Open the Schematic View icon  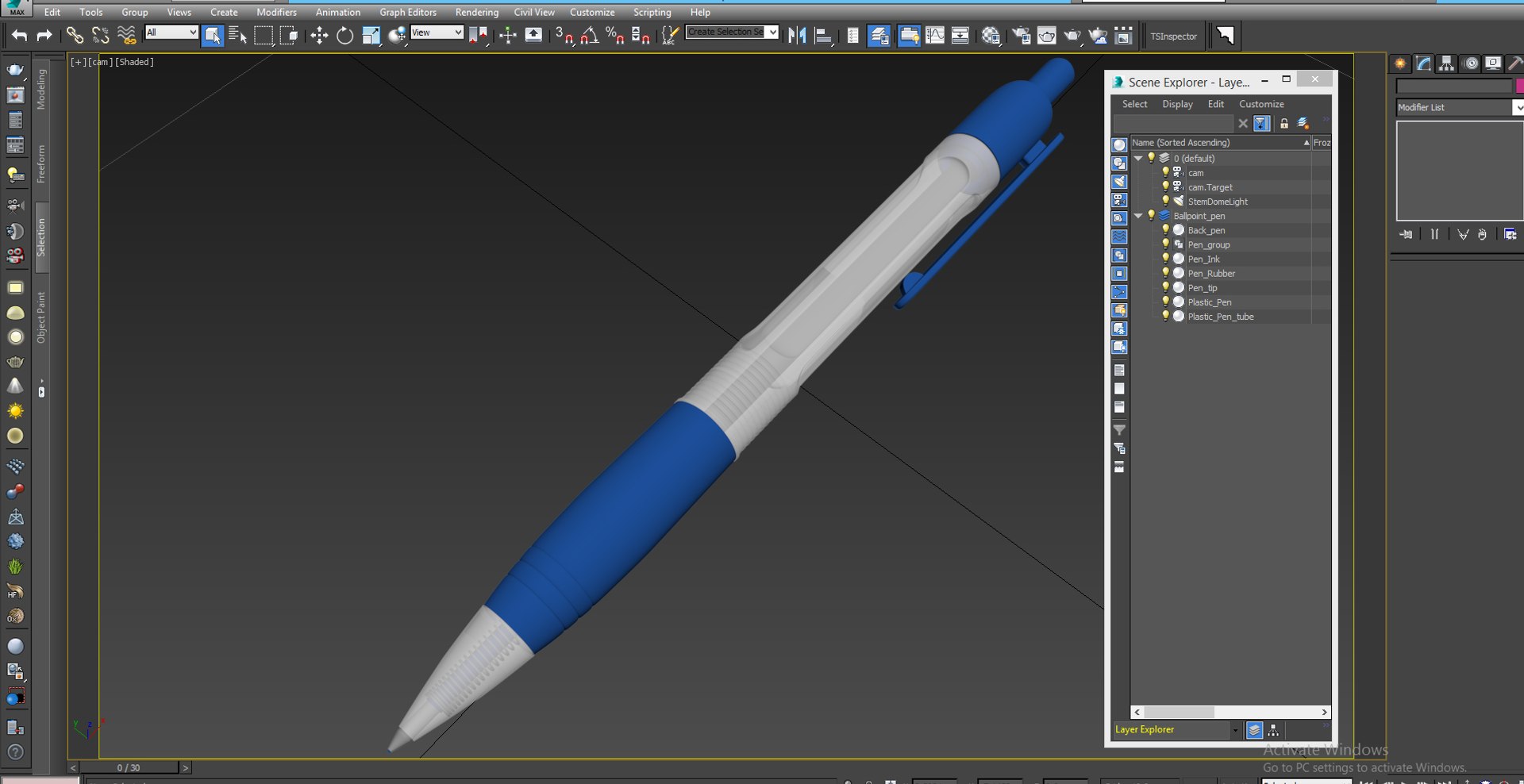[x=960, y=36]
